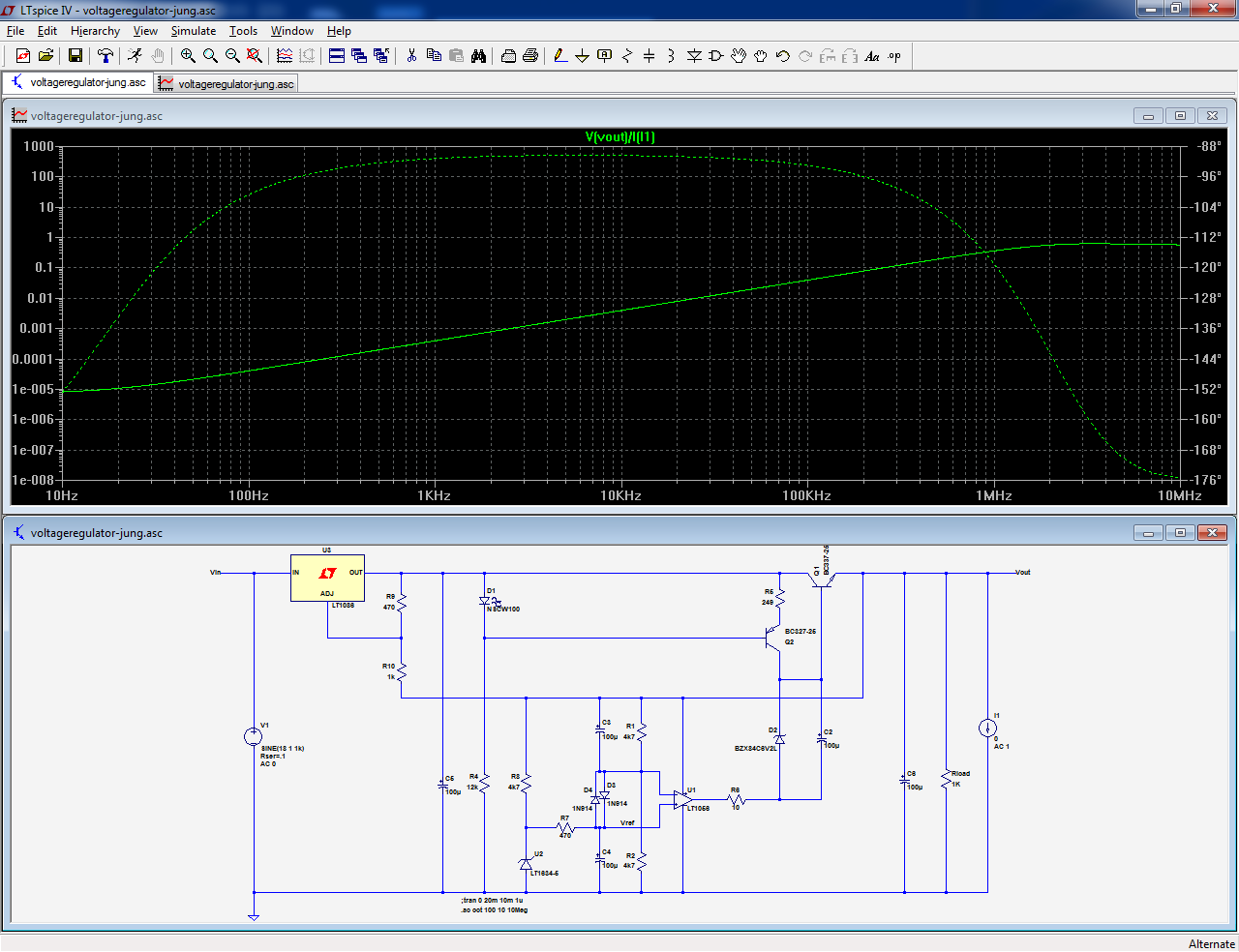Select the Place Resistor tool
Viewport: 1239px width, 952px height.
tap(627, 56)
